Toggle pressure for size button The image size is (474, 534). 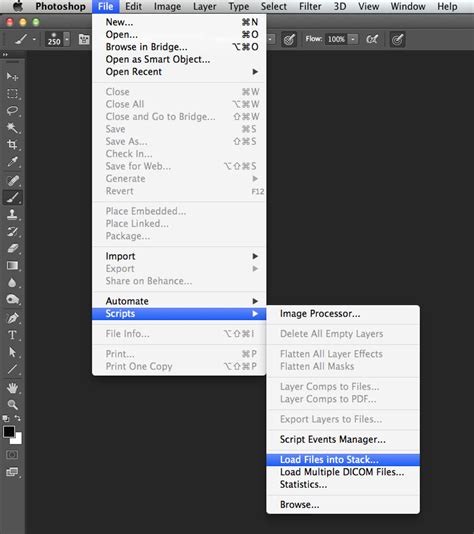point(397,40)
